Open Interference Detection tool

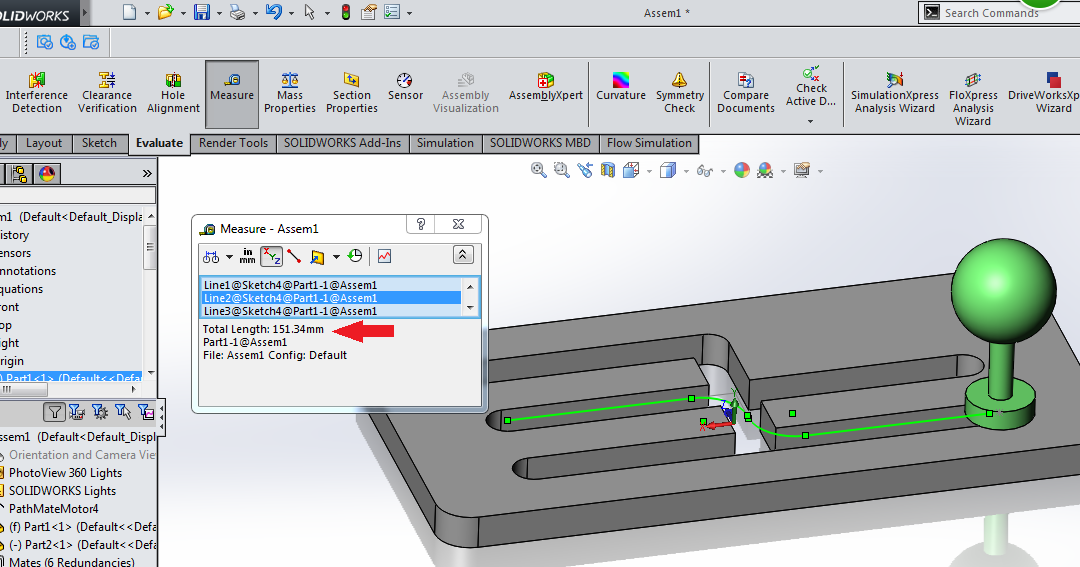pyautogui.click(x=37, y=93)
